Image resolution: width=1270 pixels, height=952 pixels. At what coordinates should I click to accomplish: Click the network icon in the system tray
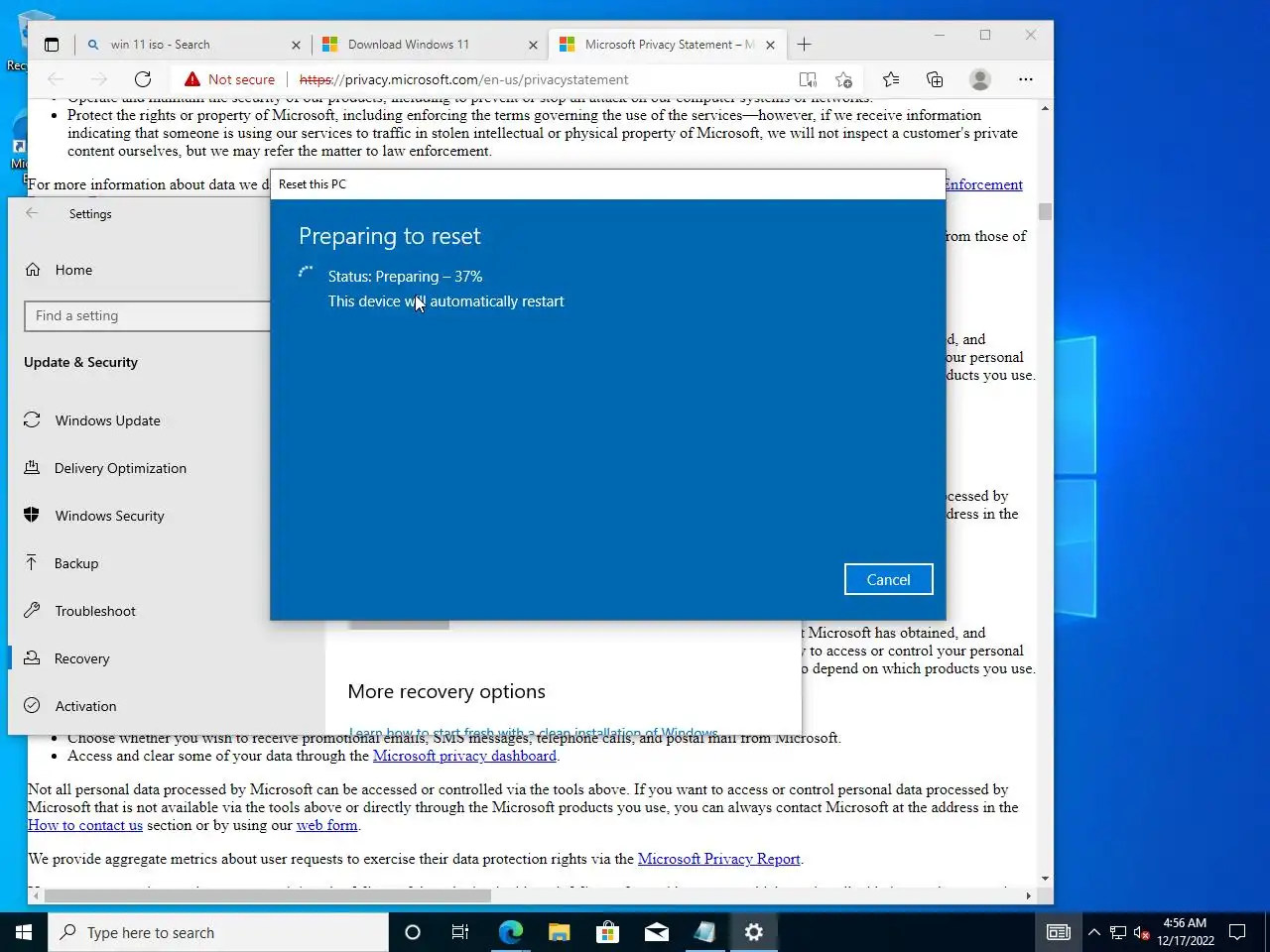click(1118, 932)
